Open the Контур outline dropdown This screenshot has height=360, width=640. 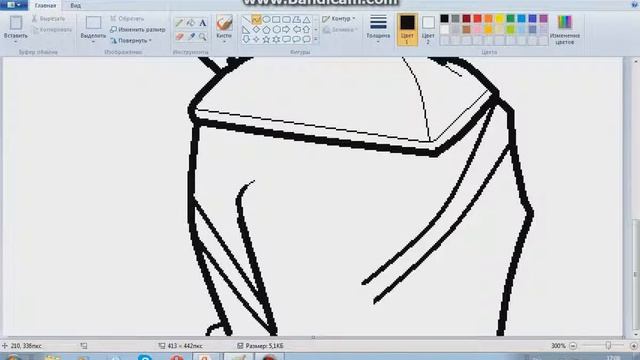click(x=338, y=19)
